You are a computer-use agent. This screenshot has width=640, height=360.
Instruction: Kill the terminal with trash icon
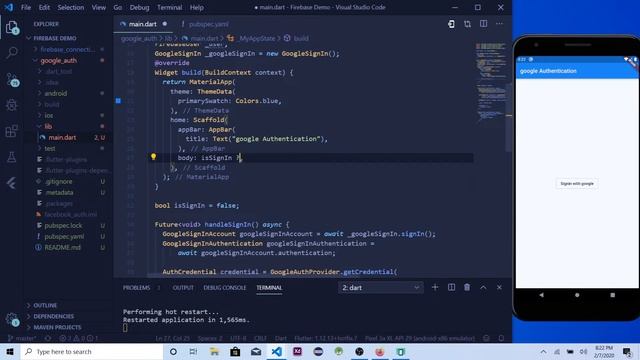tap(467, 287)
